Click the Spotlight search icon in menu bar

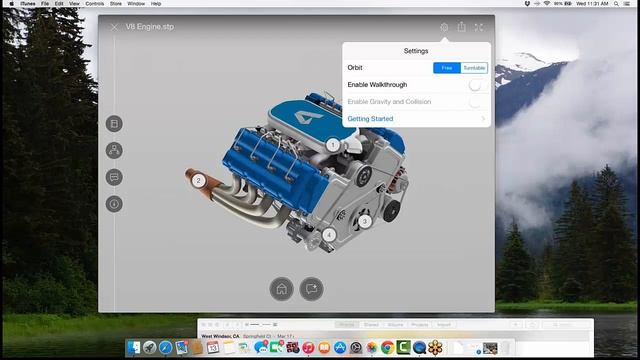pyautogui.click(x=616, y=4)
